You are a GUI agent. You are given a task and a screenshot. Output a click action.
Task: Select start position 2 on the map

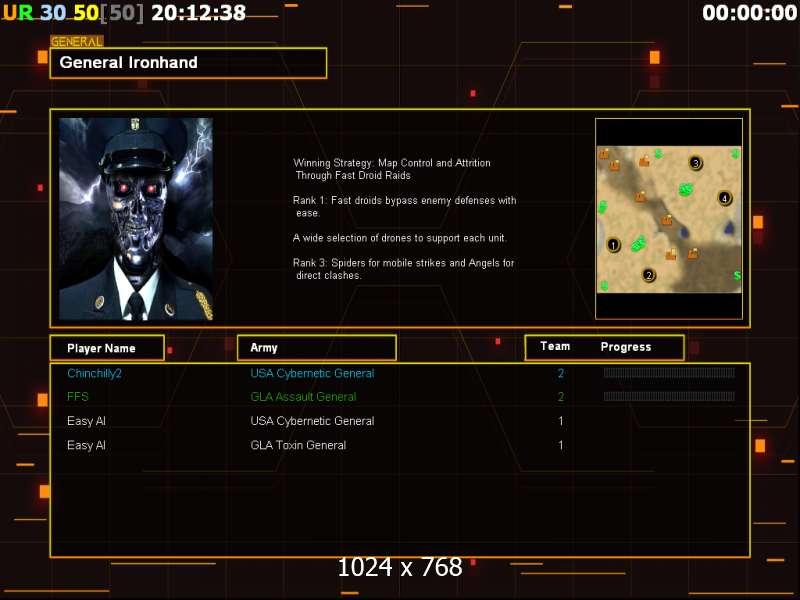pos(648,276)
